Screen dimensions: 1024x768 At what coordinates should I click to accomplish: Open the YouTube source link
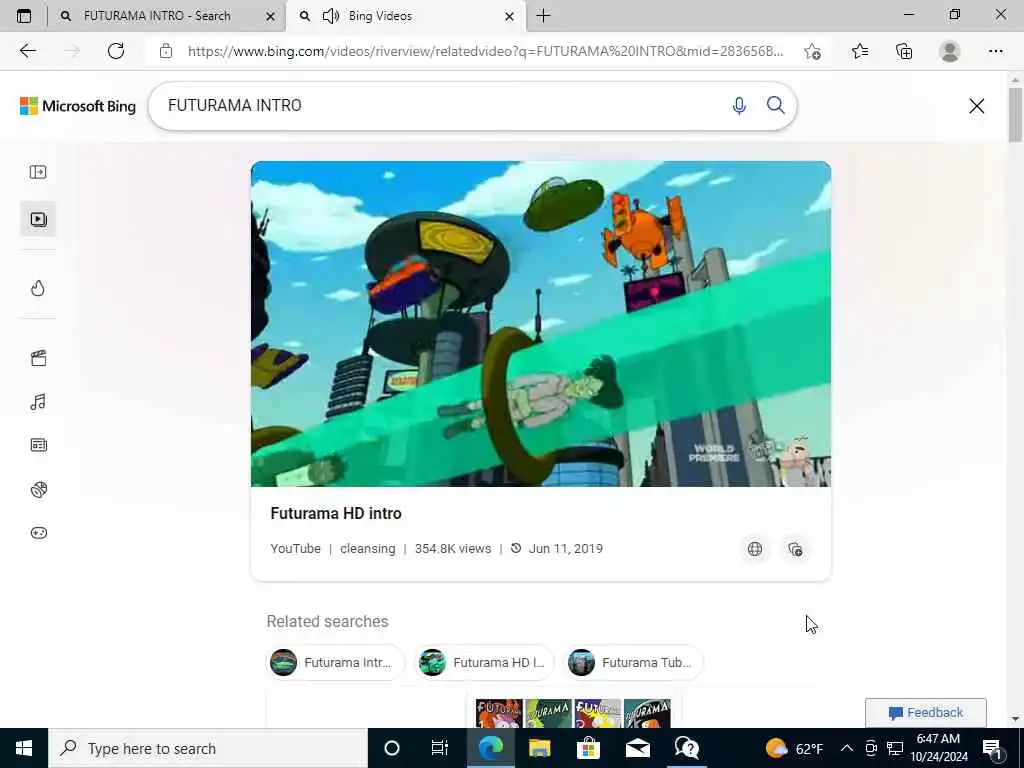[295, 549]
